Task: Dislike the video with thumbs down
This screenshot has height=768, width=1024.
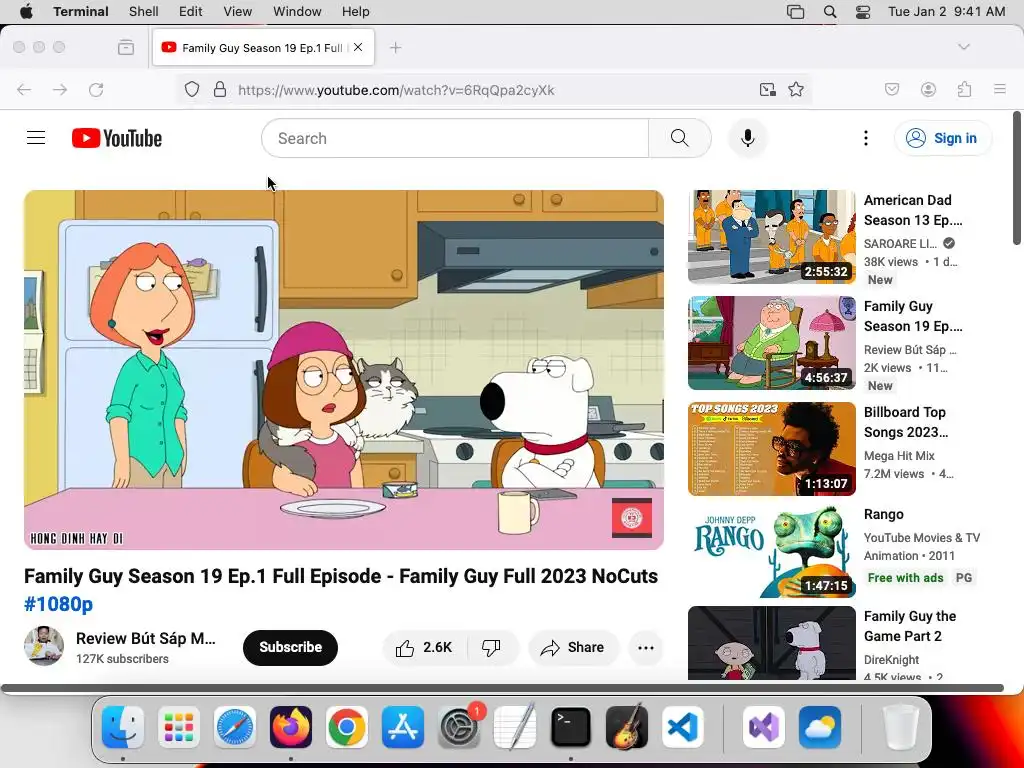Action: pos(491,647)
